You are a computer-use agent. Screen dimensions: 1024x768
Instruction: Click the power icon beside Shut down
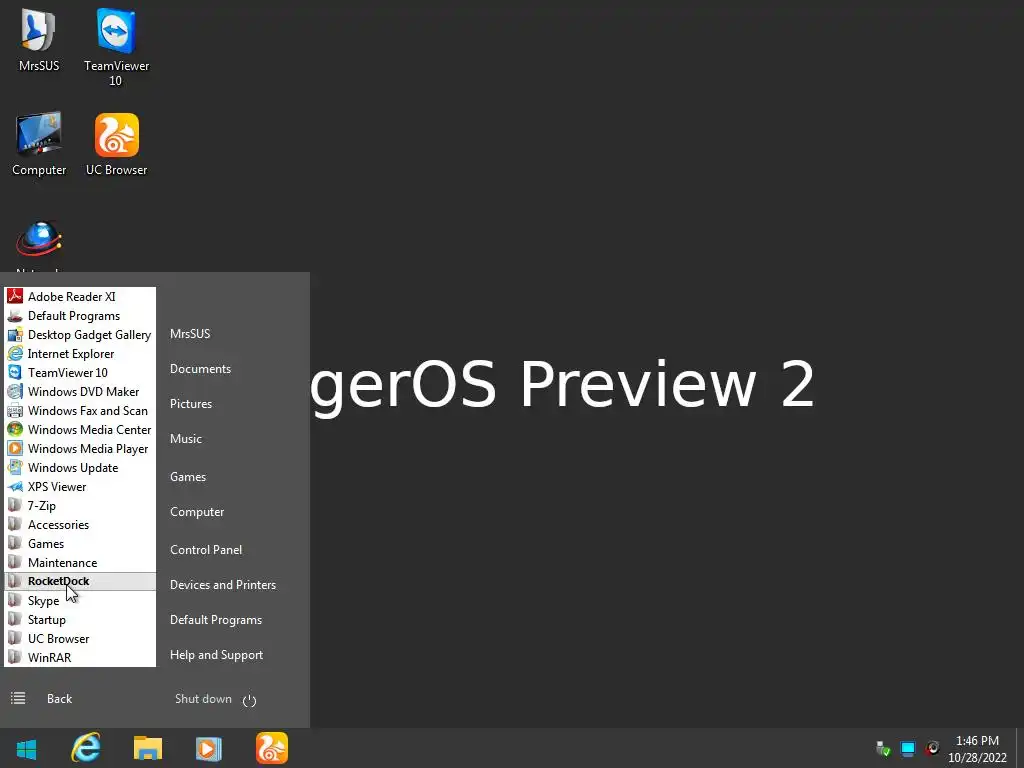pyautogui.click(x=249, y=700)
